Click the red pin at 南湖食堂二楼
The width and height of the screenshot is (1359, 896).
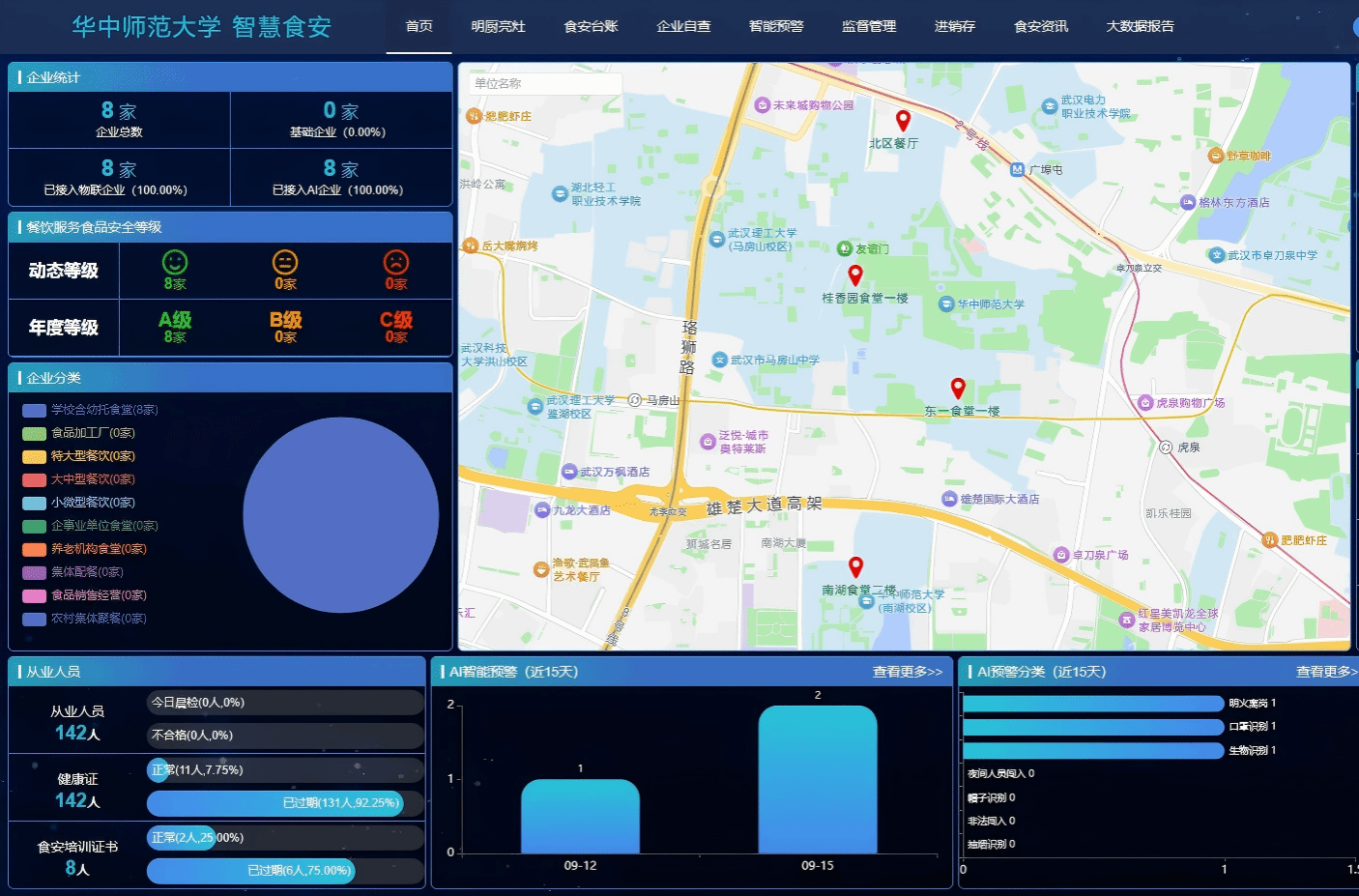[855, 566]
